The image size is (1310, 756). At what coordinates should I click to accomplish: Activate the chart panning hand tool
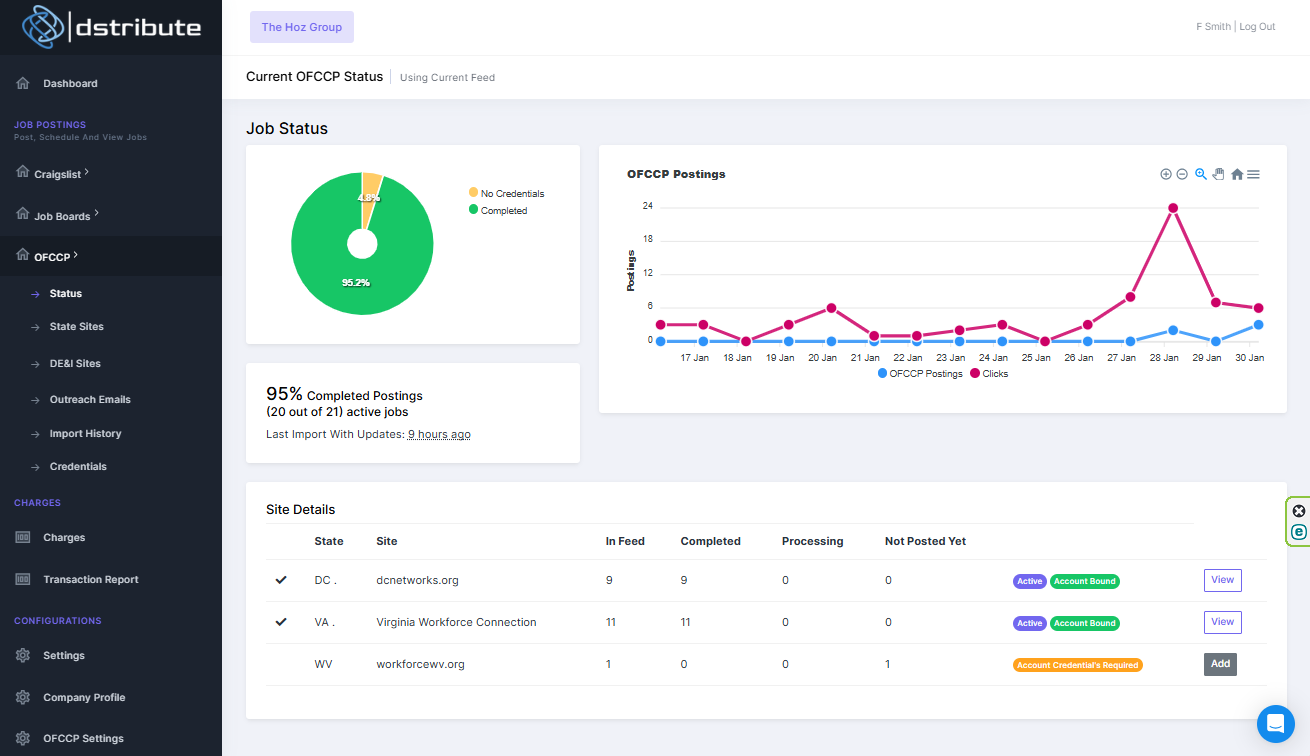click(x=1218, y=174)
